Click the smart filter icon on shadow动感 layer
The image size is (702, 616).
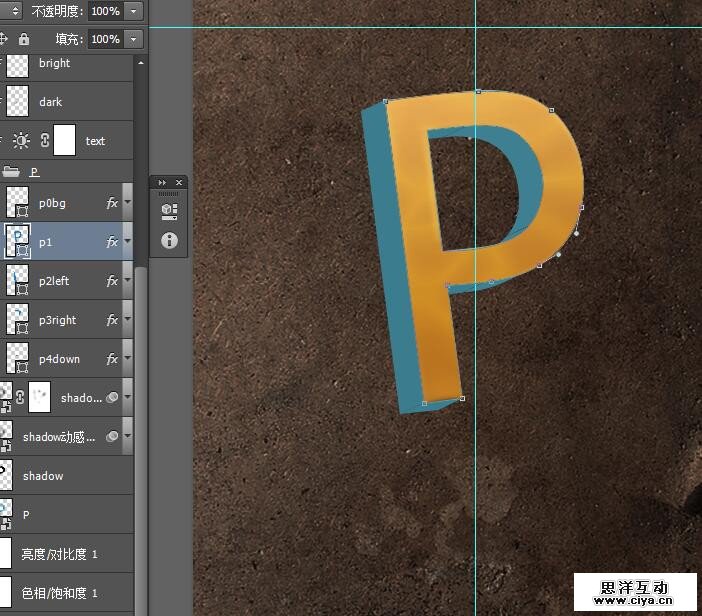113,436
